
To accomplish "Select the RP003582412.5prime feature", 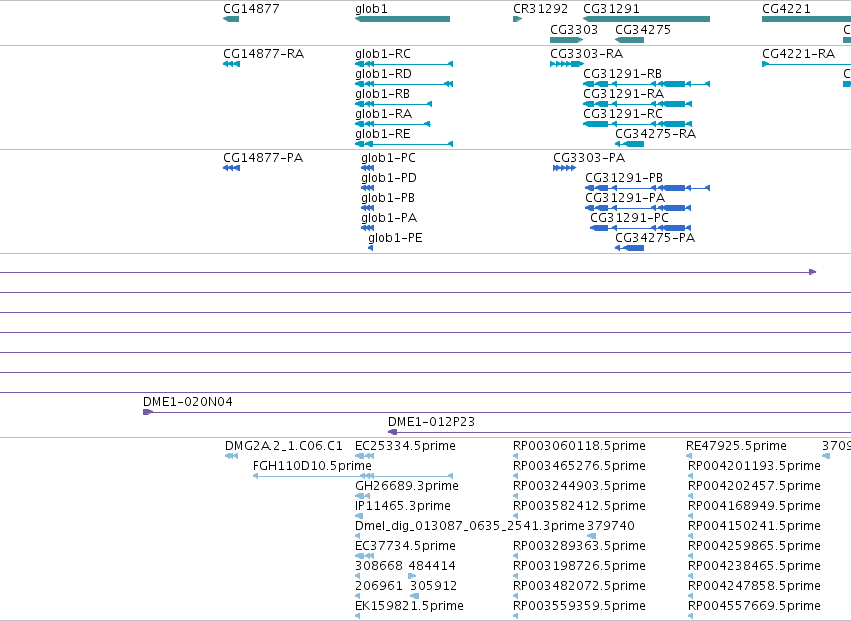I will click(516, 516).
